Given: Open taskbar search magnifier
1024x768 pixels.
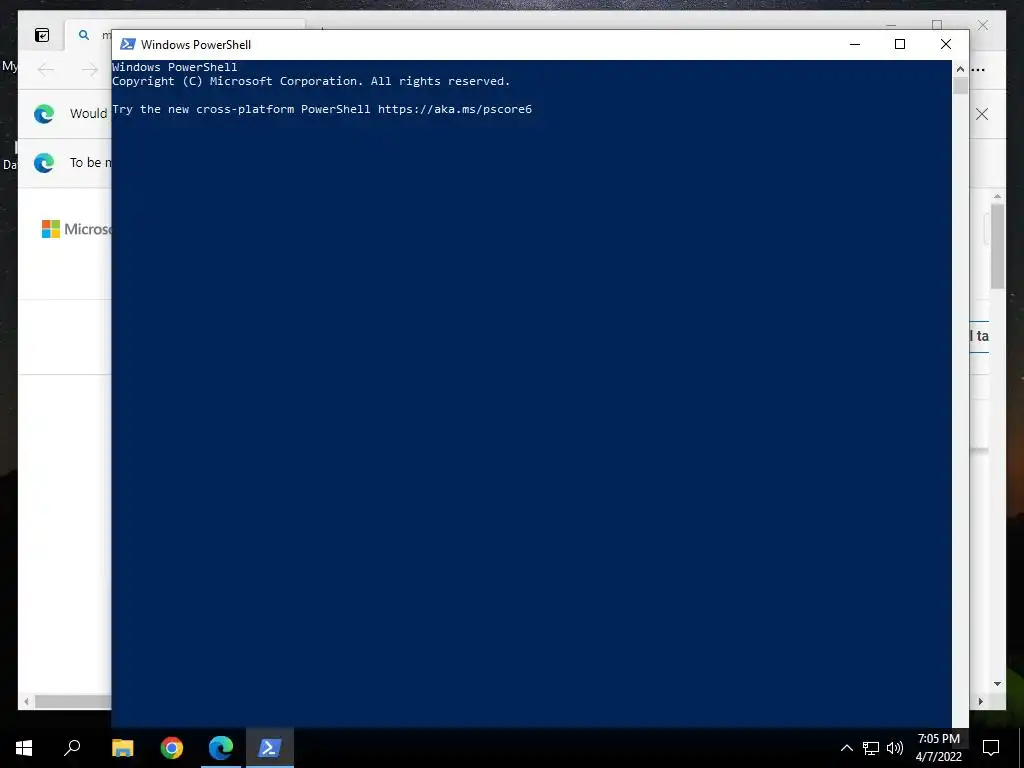Looking at the screenshot, I should 72,748.
